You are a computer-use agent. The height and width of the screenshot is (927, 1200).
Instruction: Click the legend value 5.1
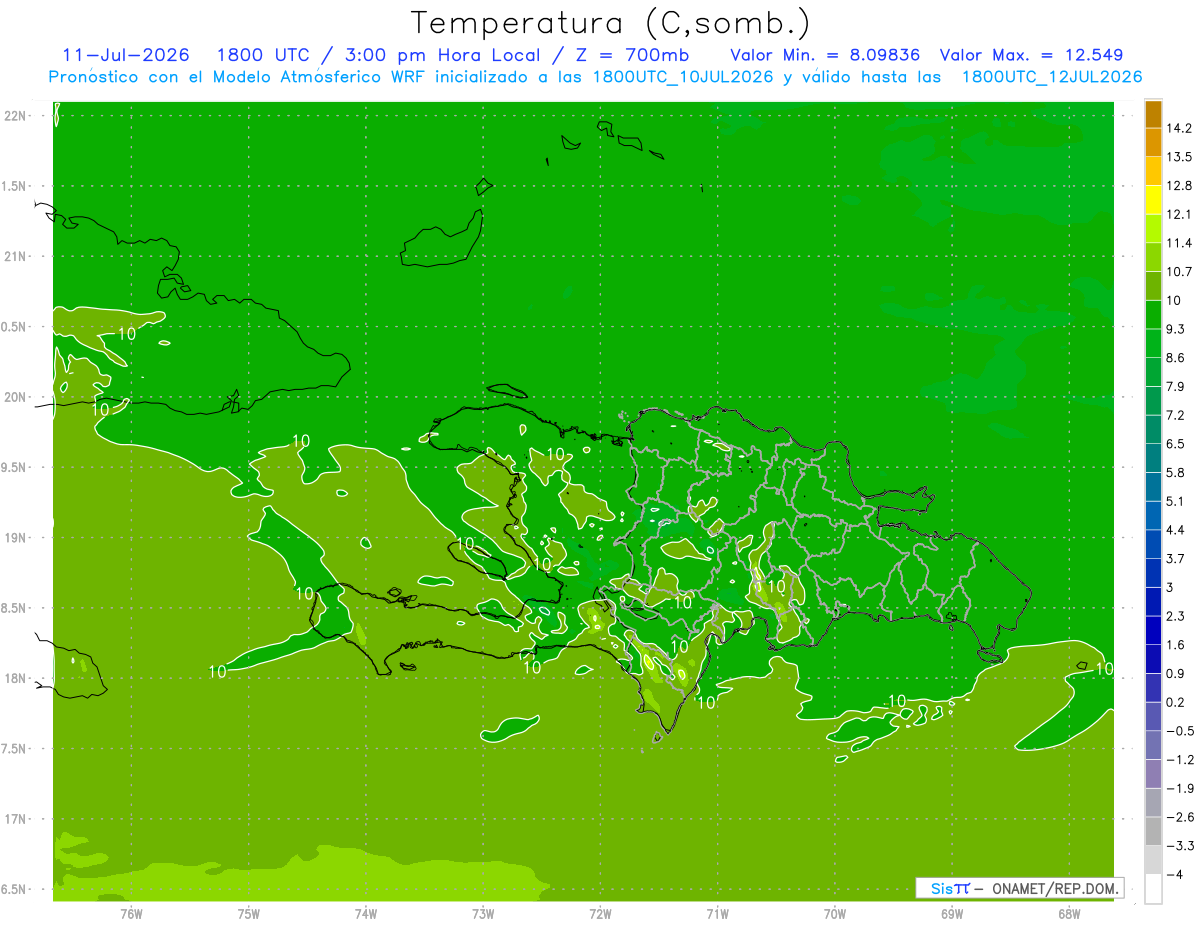pyautogui.click(x=1177, y=501)
